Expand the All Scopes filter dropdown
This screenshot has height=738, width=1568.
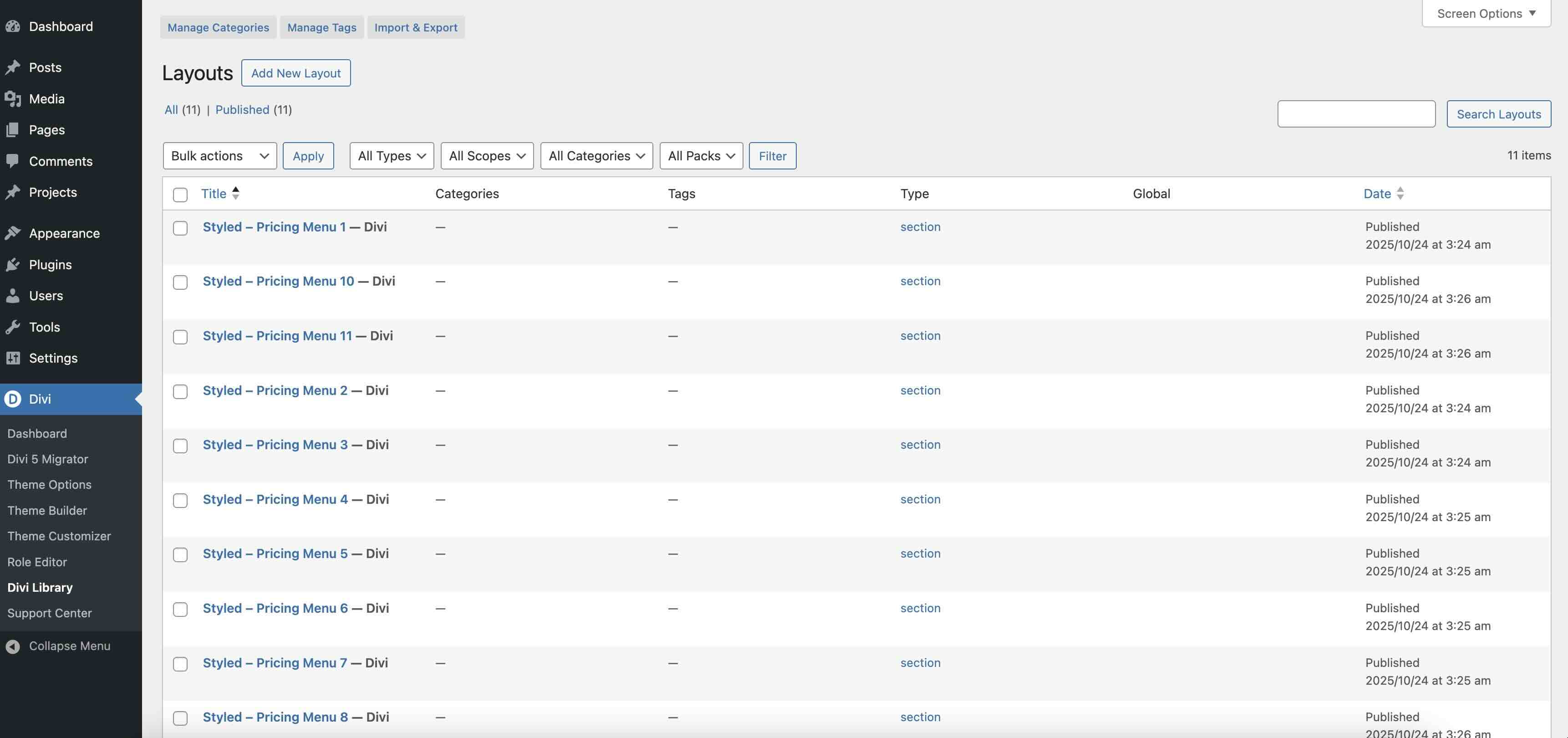click(486, 155)
